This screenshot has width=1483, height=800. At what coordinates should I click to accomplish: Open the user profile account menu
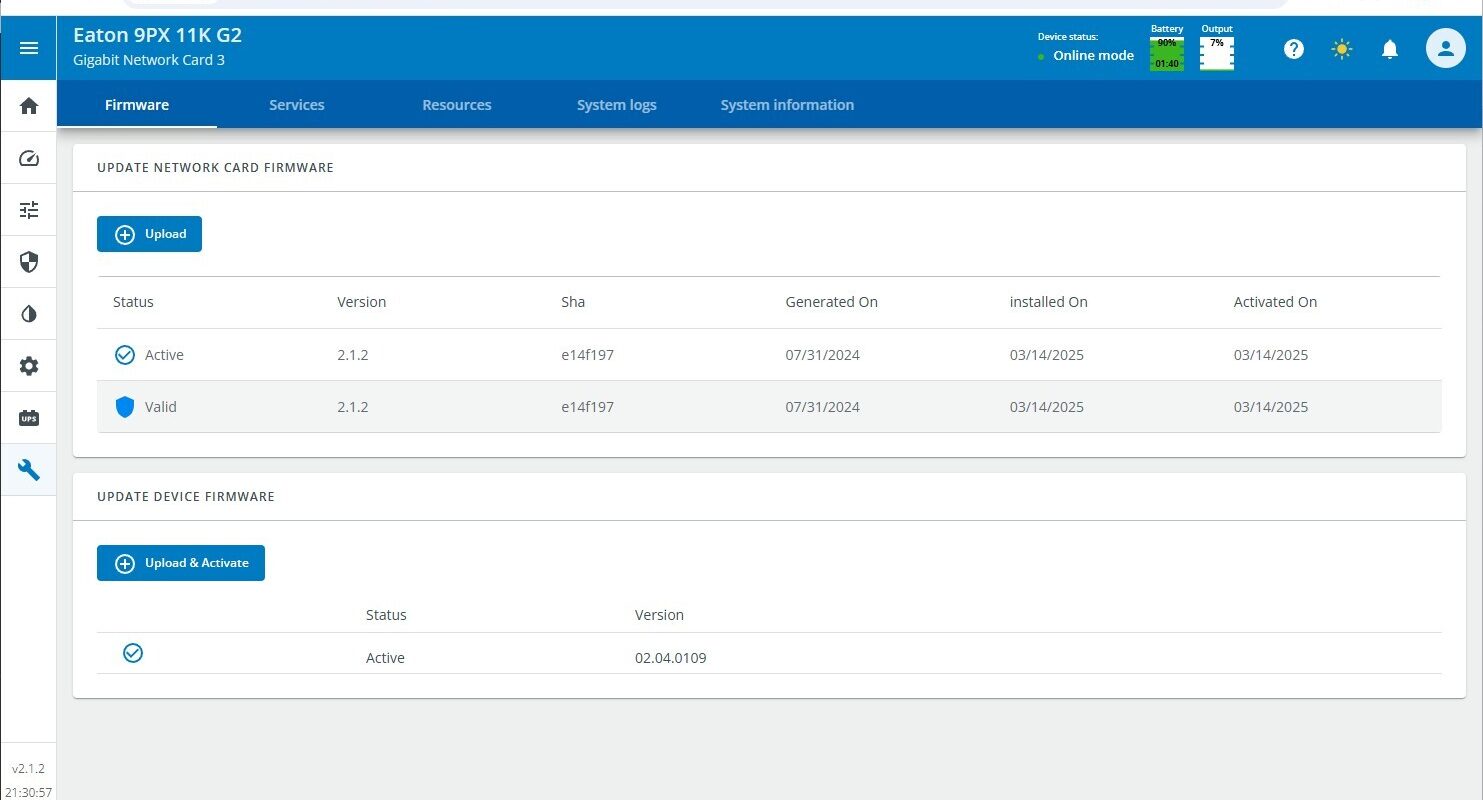pos(1445,48)
